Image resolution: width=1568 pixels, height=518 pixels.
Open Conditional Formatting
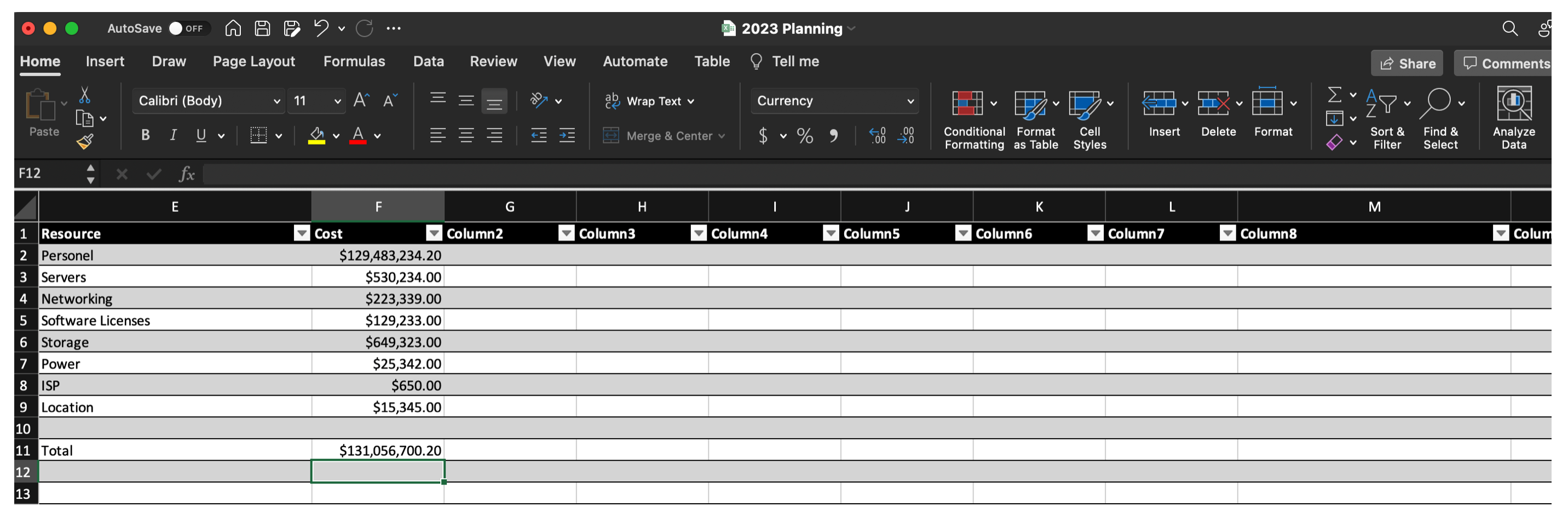pyautogui.click(x=973, y=119)
